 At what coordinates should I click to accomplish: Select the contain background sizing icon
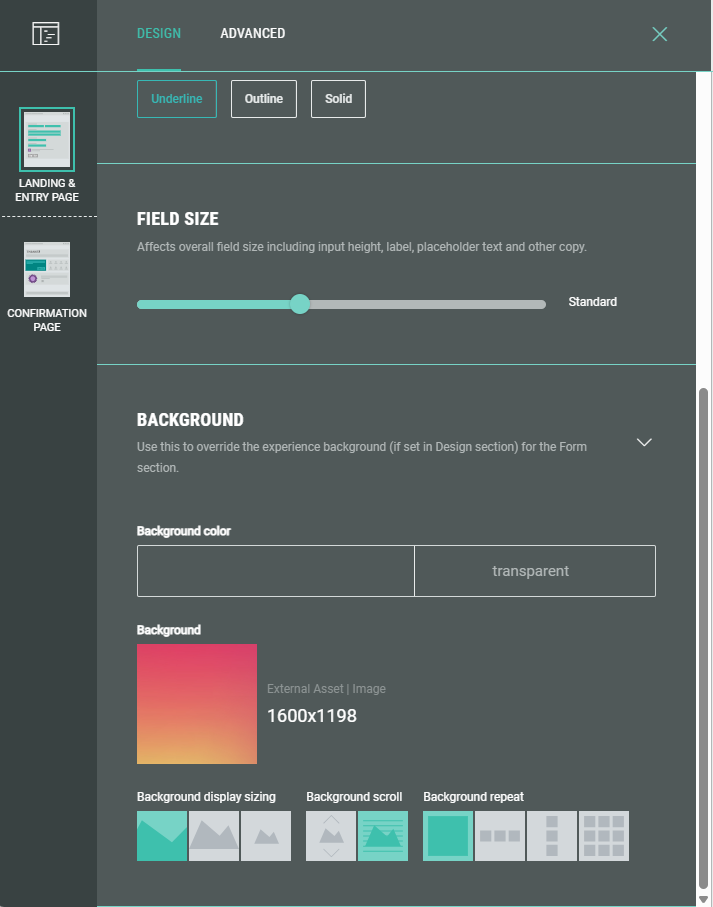[x=214, y=836]
